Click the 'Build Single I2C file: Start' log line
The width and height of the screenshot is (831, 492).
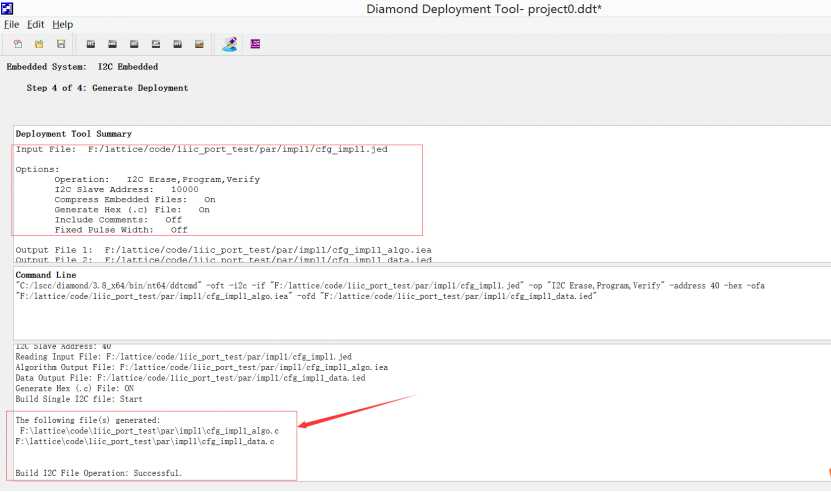[x=79, y=399]
